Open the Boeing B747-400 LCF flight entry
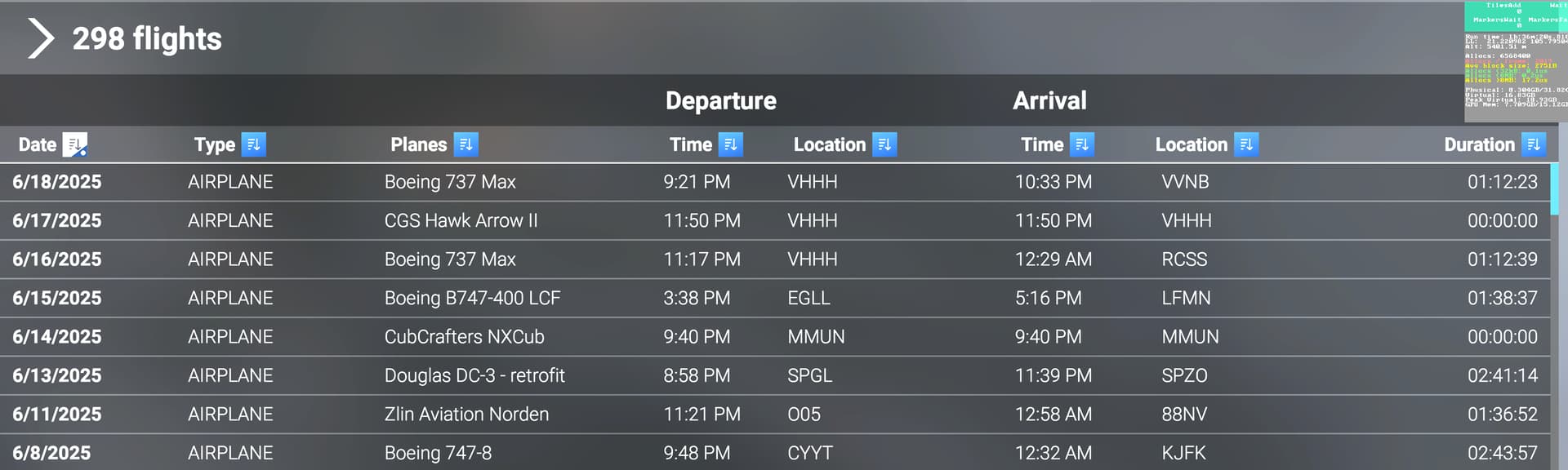 pyautogui.click(x=775, y=298)
